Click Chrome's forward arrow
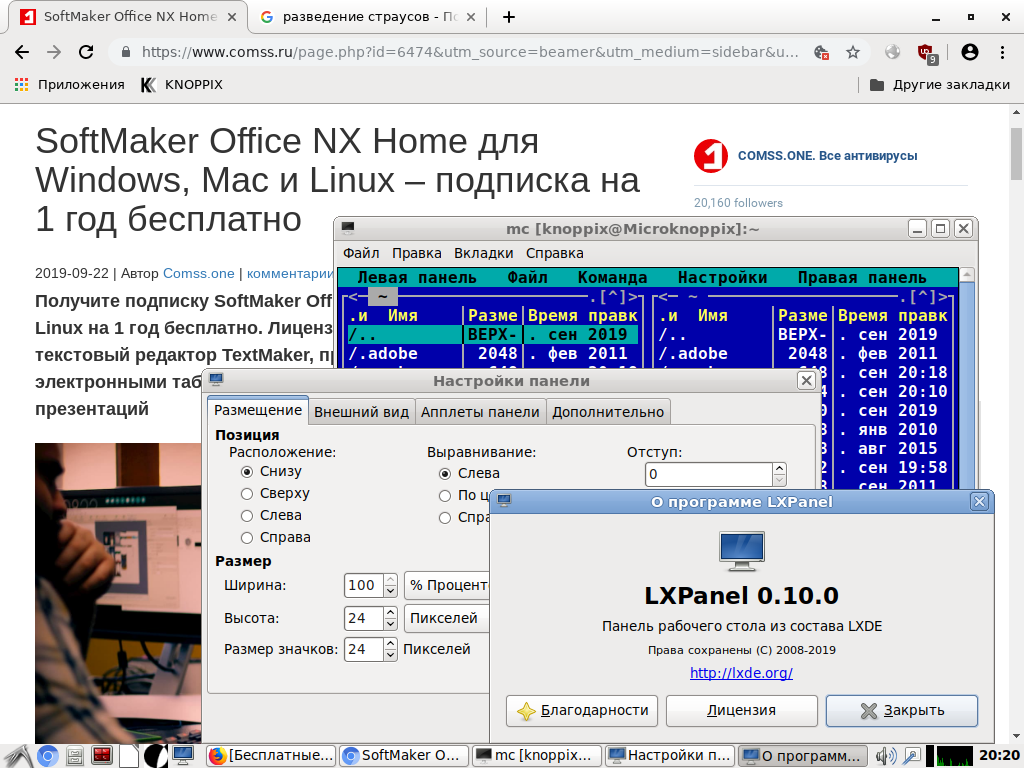The height and width of the screenshot is (768, 1024). 54,52
